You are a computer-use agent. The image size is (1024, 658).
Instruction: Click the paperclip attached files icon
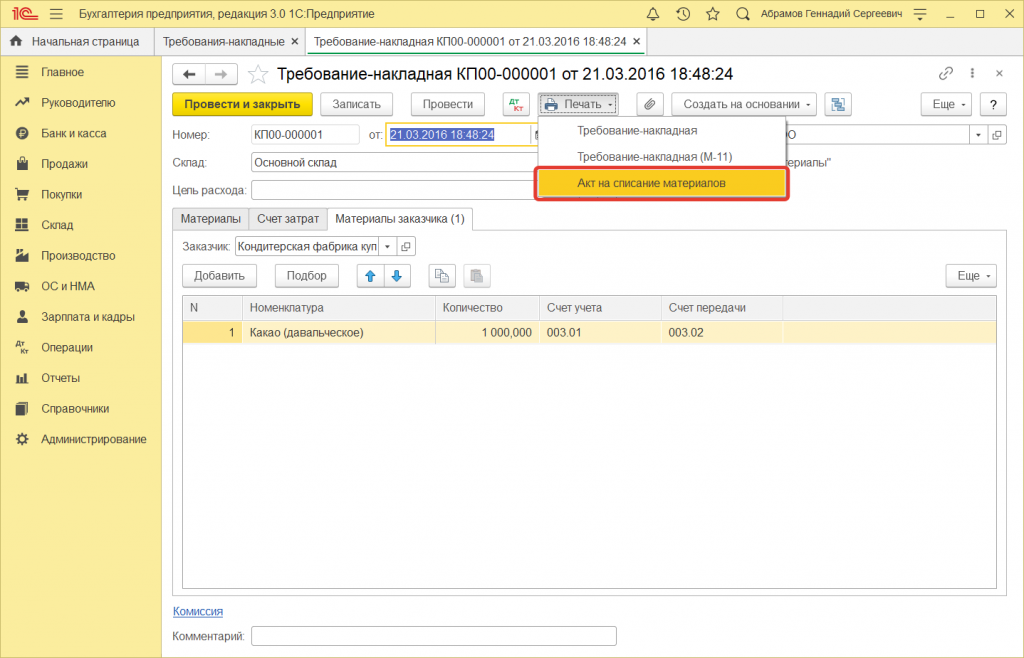pos(650,104)
